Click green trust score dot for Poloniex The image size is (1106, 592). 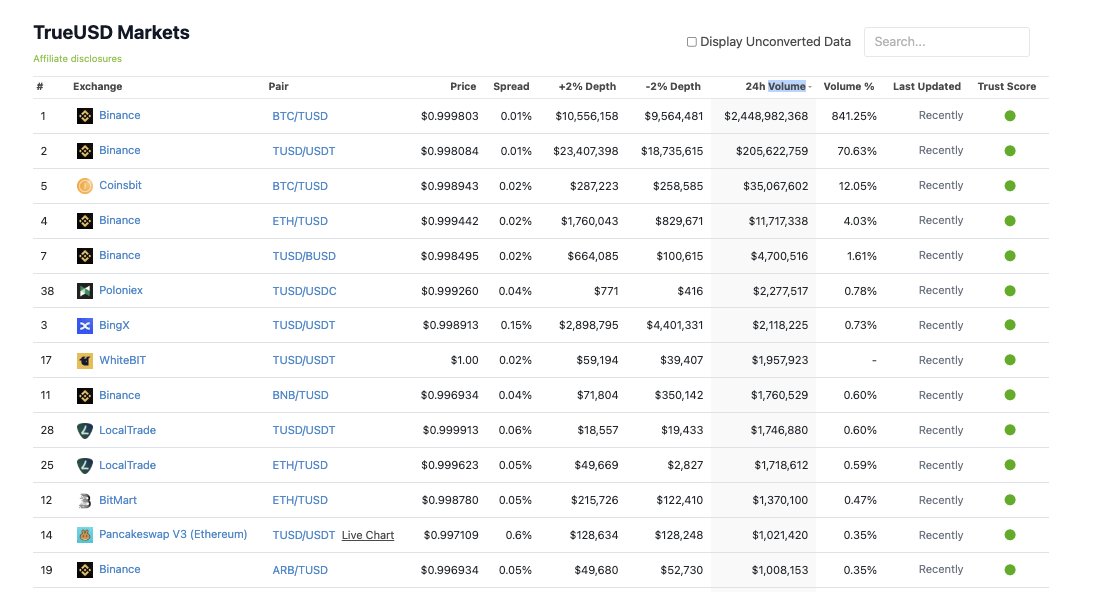click(1010, 291)
